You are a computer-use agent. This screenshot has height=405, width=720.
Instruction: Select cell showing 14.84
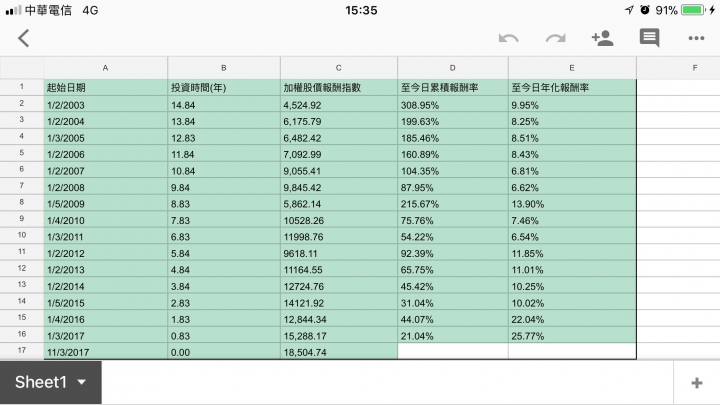tap(224, 105)
